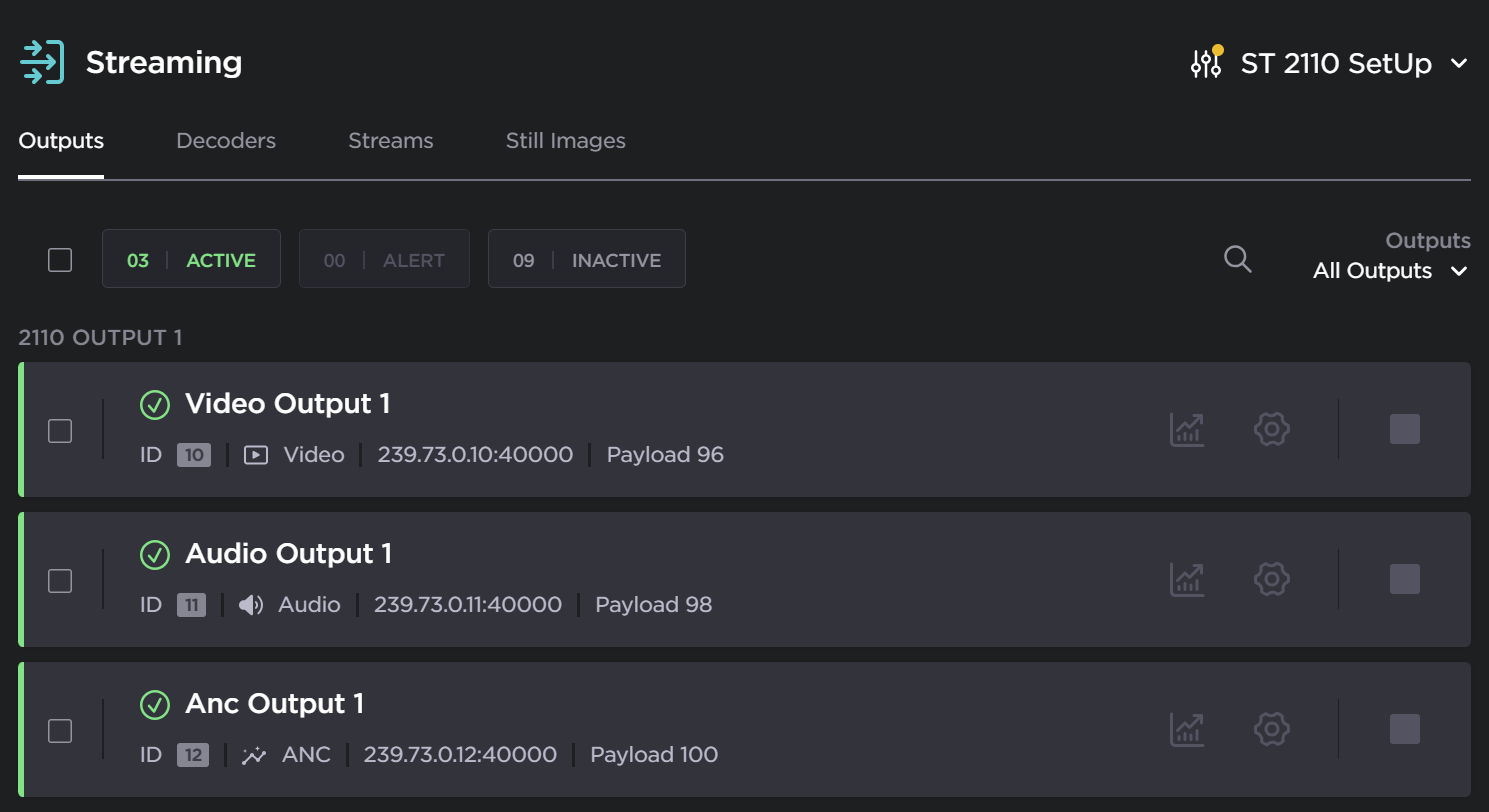The width and height of the screenshot is (1489, 812).
Task: Stop Video Output 1 stream
Action: 1404,429
